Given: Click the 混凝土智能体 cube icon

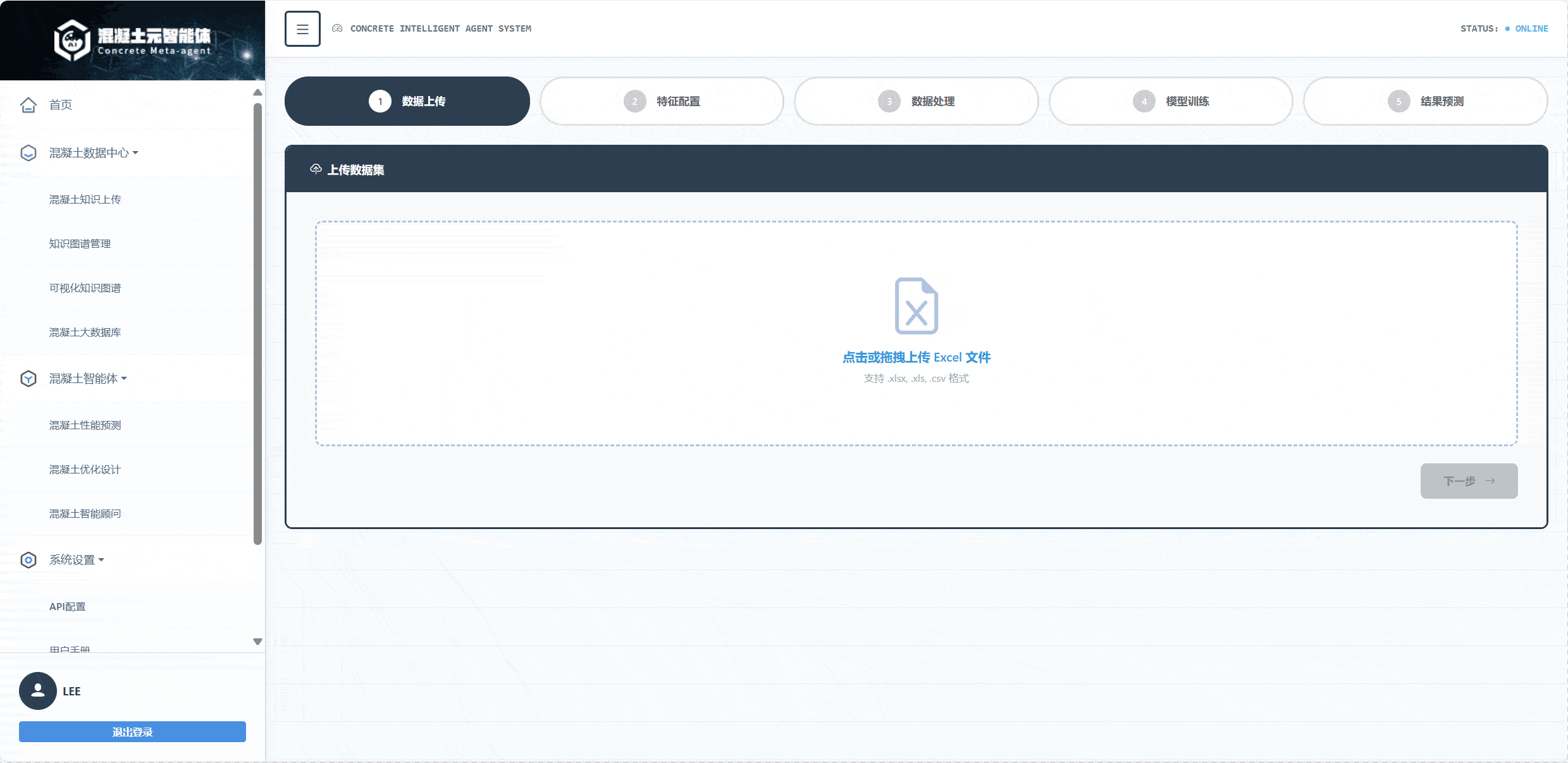Looking at the screenshot, I should point(28,379).
